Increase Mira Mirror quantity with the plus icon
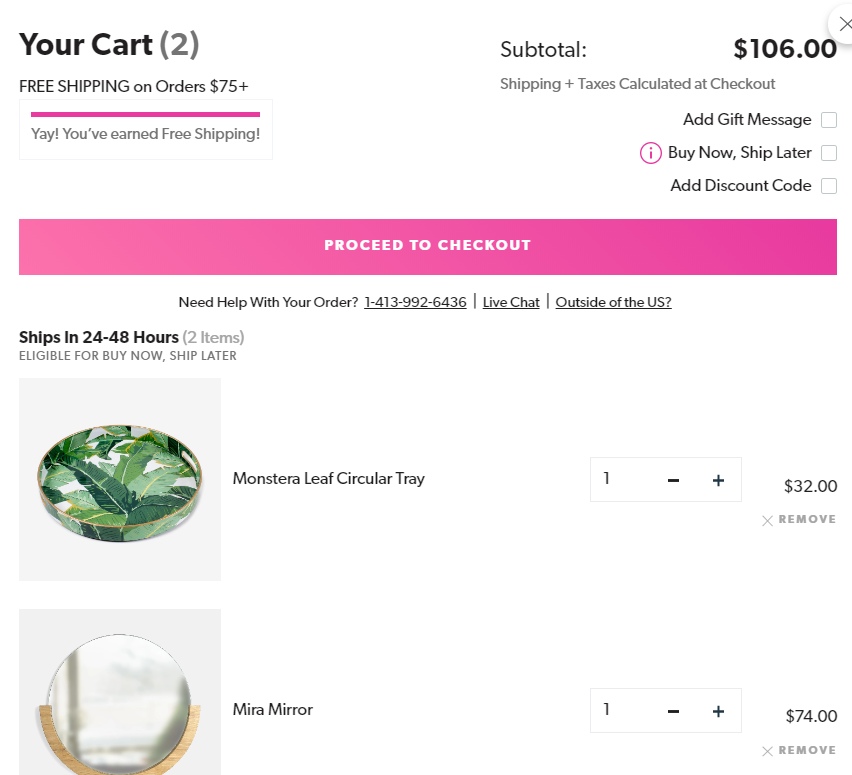Viewport: 852px width, 775px height. coord(718,711)
